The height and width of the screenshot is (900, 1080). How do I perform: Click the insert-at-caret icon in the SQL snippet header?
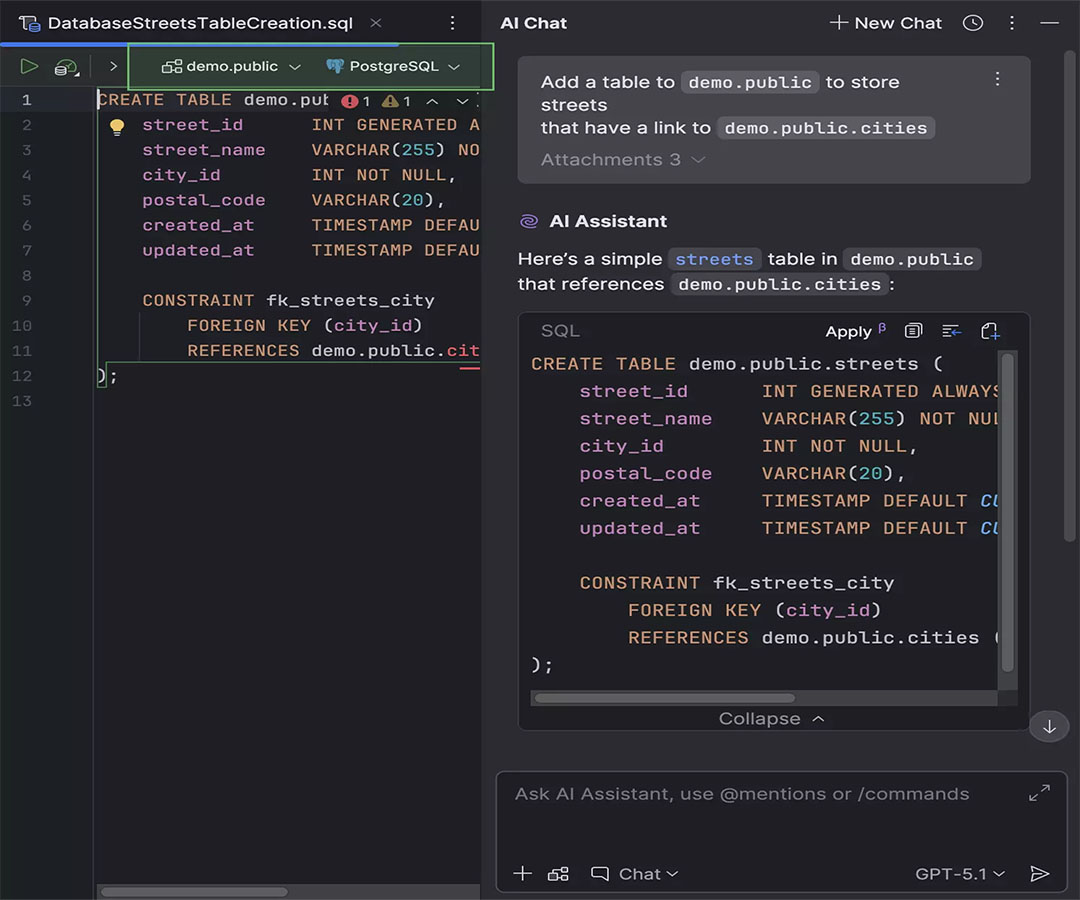pos(951,331)
